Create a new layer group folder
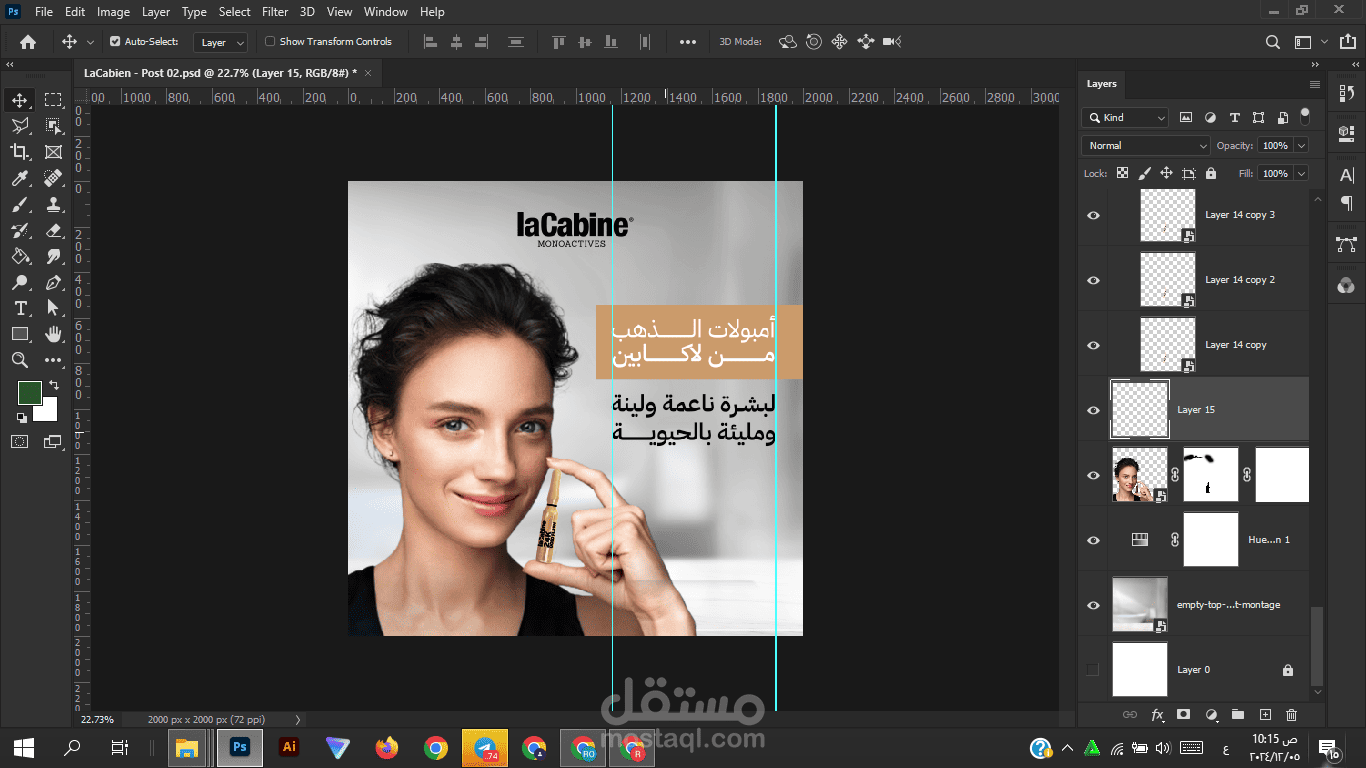The image size is (1366, 768). (x=1237, y=714)
